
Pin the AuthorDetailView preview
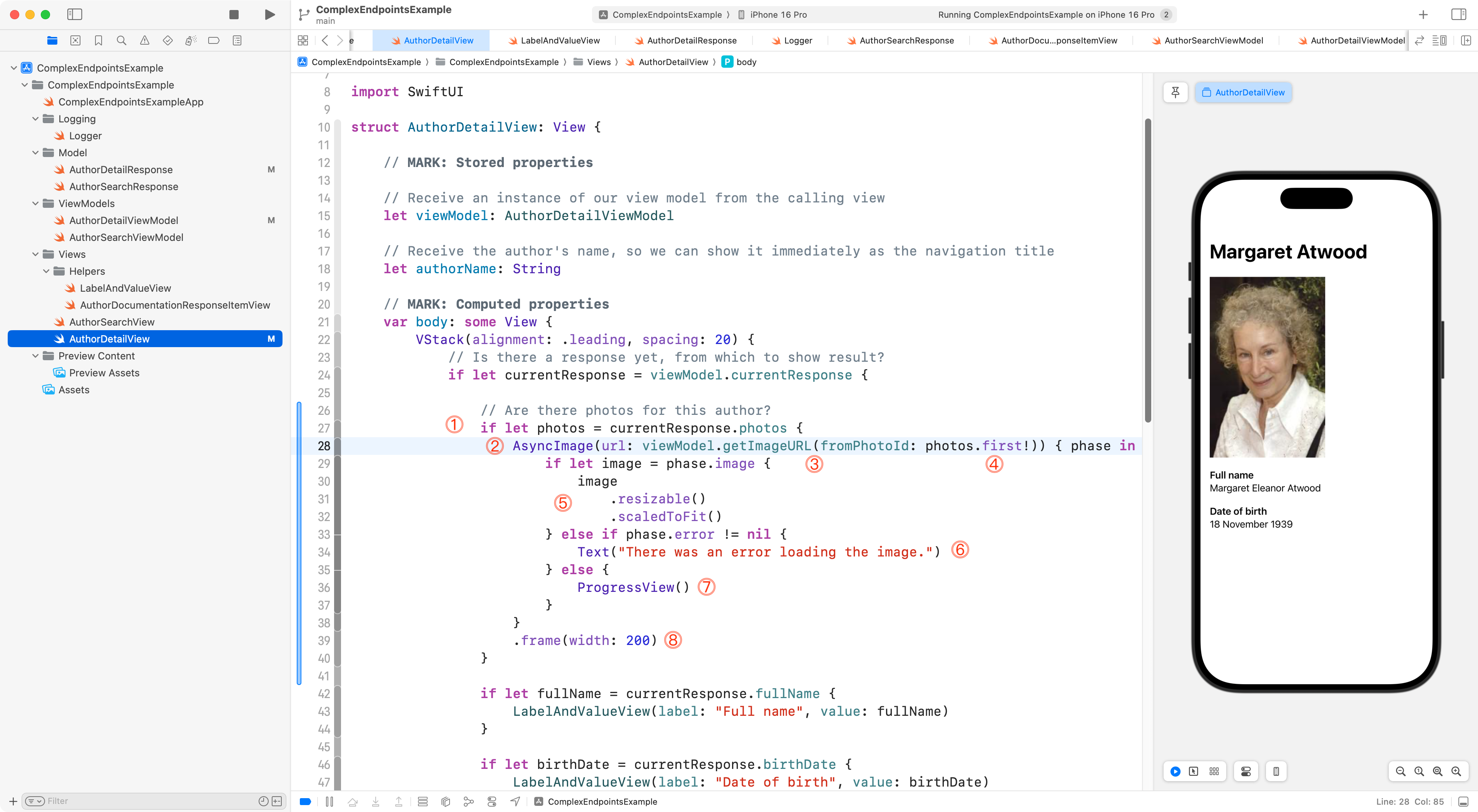[1175, 92]
